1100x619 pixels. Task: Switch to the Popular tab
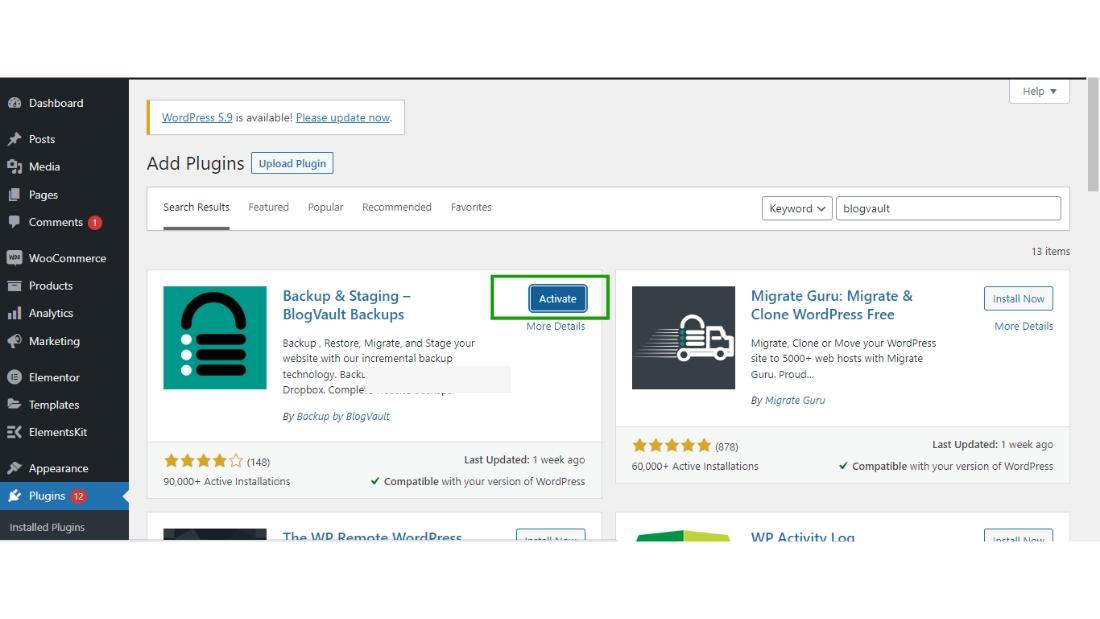[x=326, y=207]
